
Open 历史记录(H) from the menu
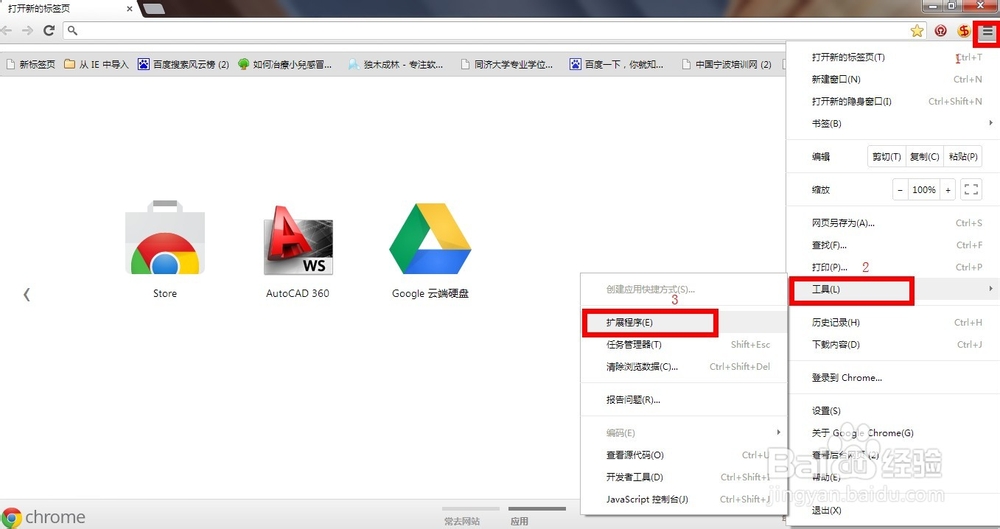coord(893,322)
